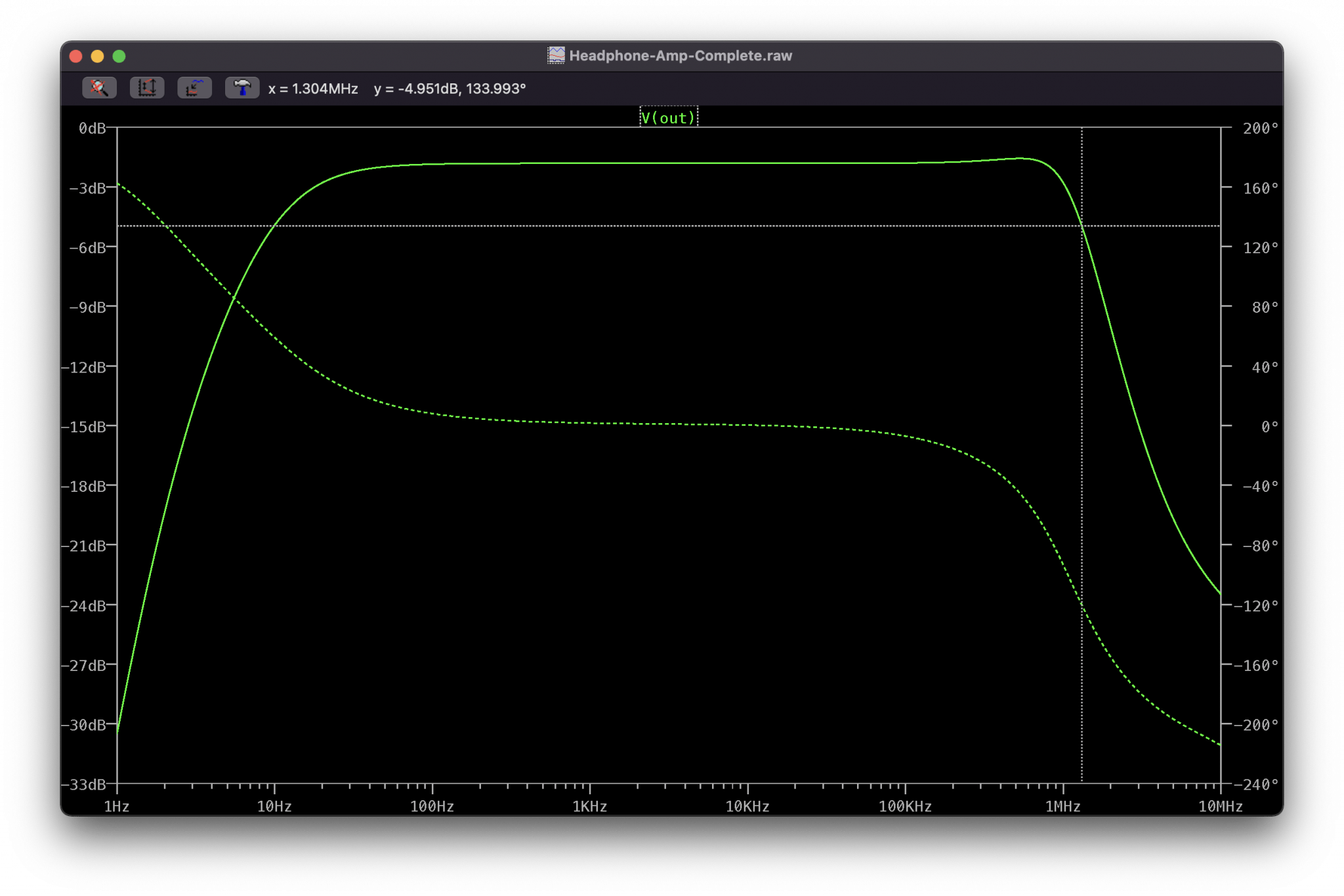
Task: Click the -21dB magnitude axis label
Action: [83, 546]
